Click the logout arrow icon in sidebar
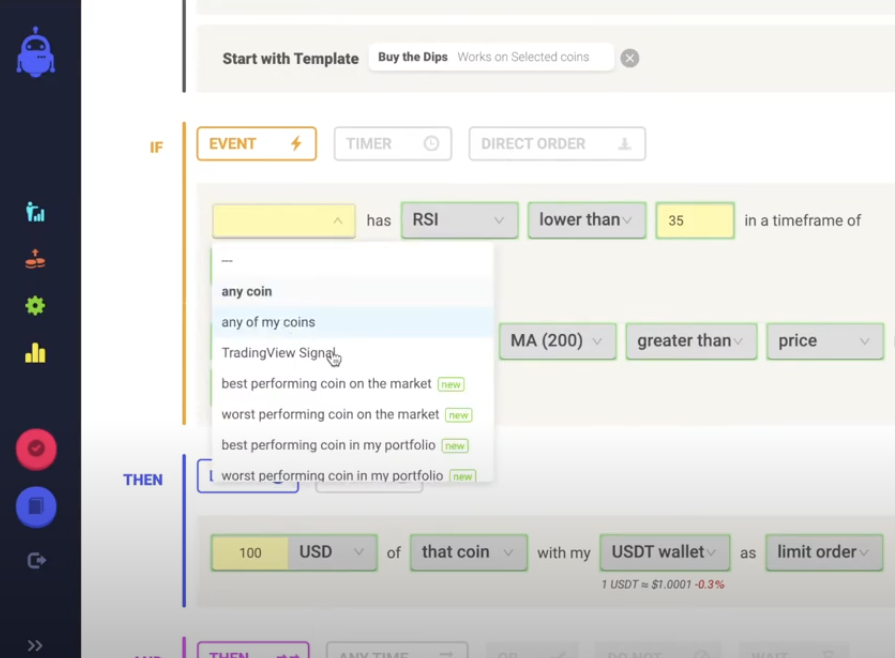 pos(36,561)
